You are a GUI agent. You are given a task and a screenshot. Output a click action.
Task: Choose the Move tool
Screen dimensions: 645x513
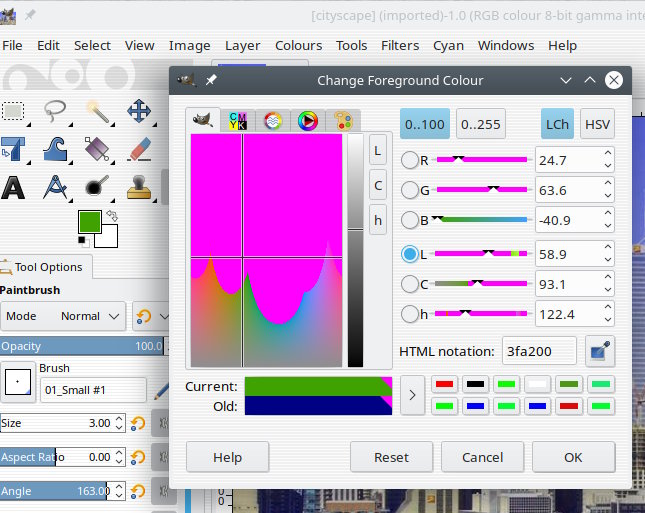click(139, 111)
